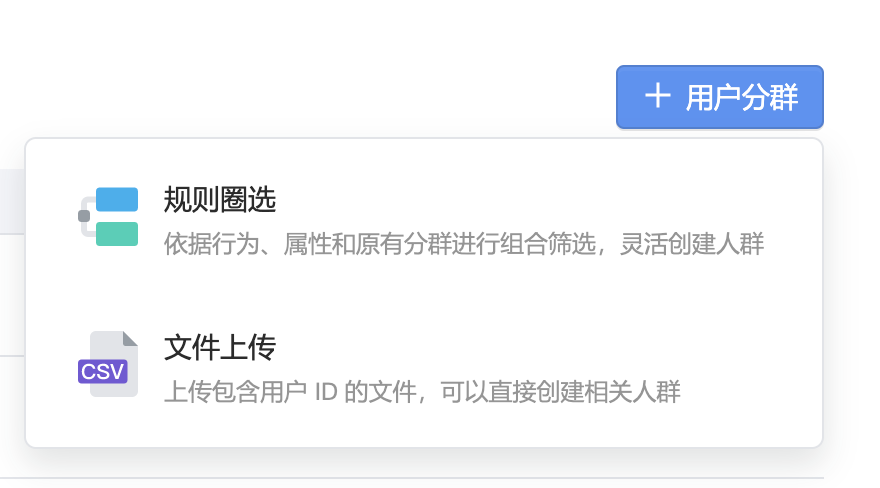Image resolution: width=880 pixels, height=488 pixels.
Task: Click green block in 规则圈选 icon
Action: tap(117, 234)
